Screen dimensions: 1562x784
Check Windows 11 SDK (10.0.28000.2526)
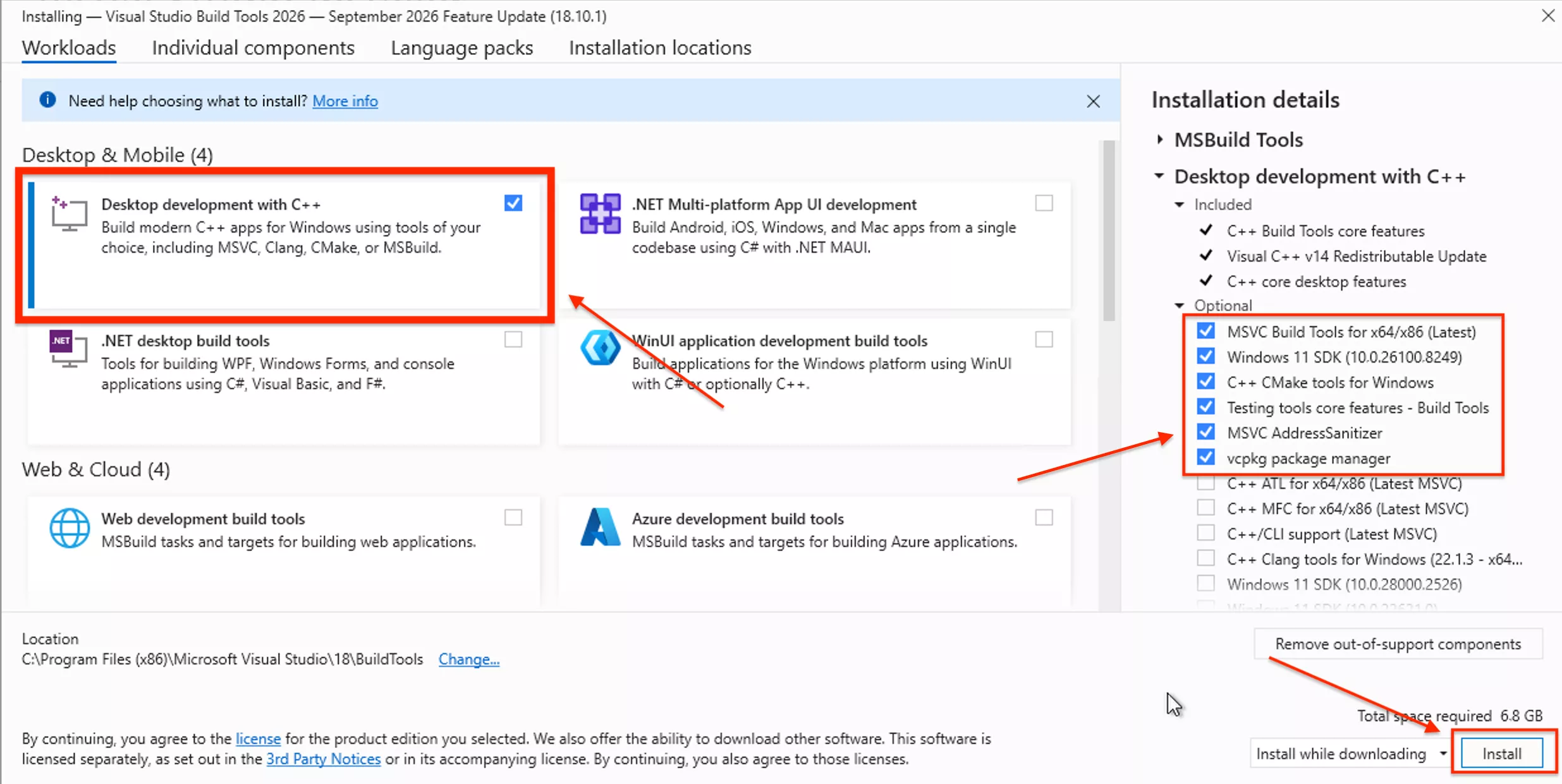tap(1206, 584)
